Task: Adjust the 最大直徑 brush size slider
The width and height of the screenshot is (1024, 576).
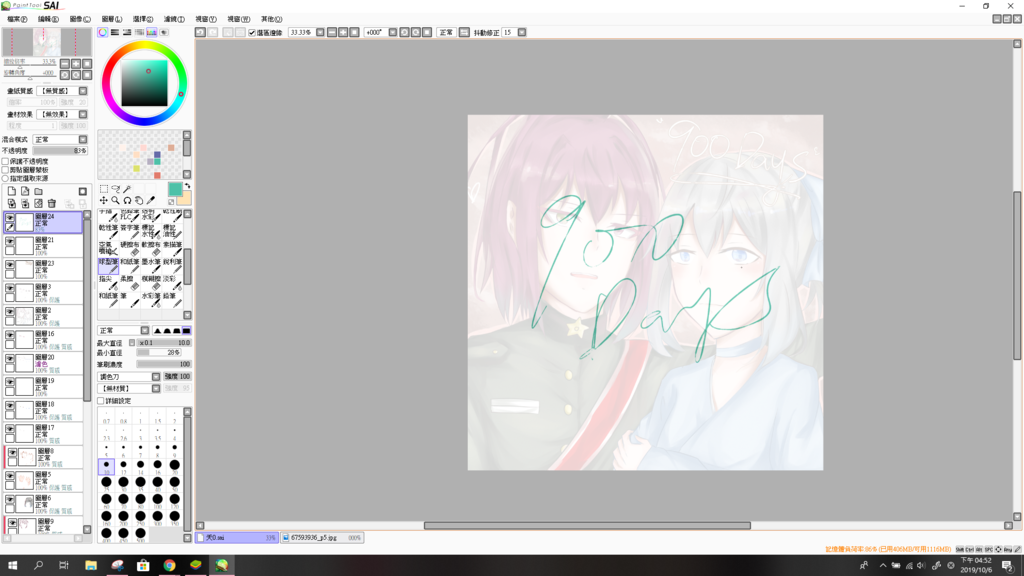Action: click(164, 343)
